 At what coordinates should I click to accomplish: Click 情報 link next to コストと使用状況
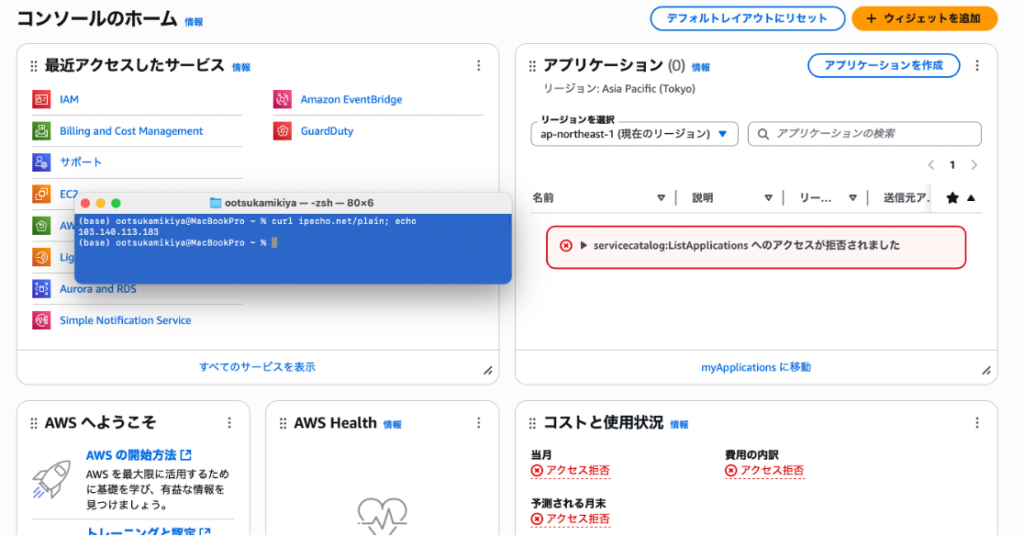click(x=679, y=425)
